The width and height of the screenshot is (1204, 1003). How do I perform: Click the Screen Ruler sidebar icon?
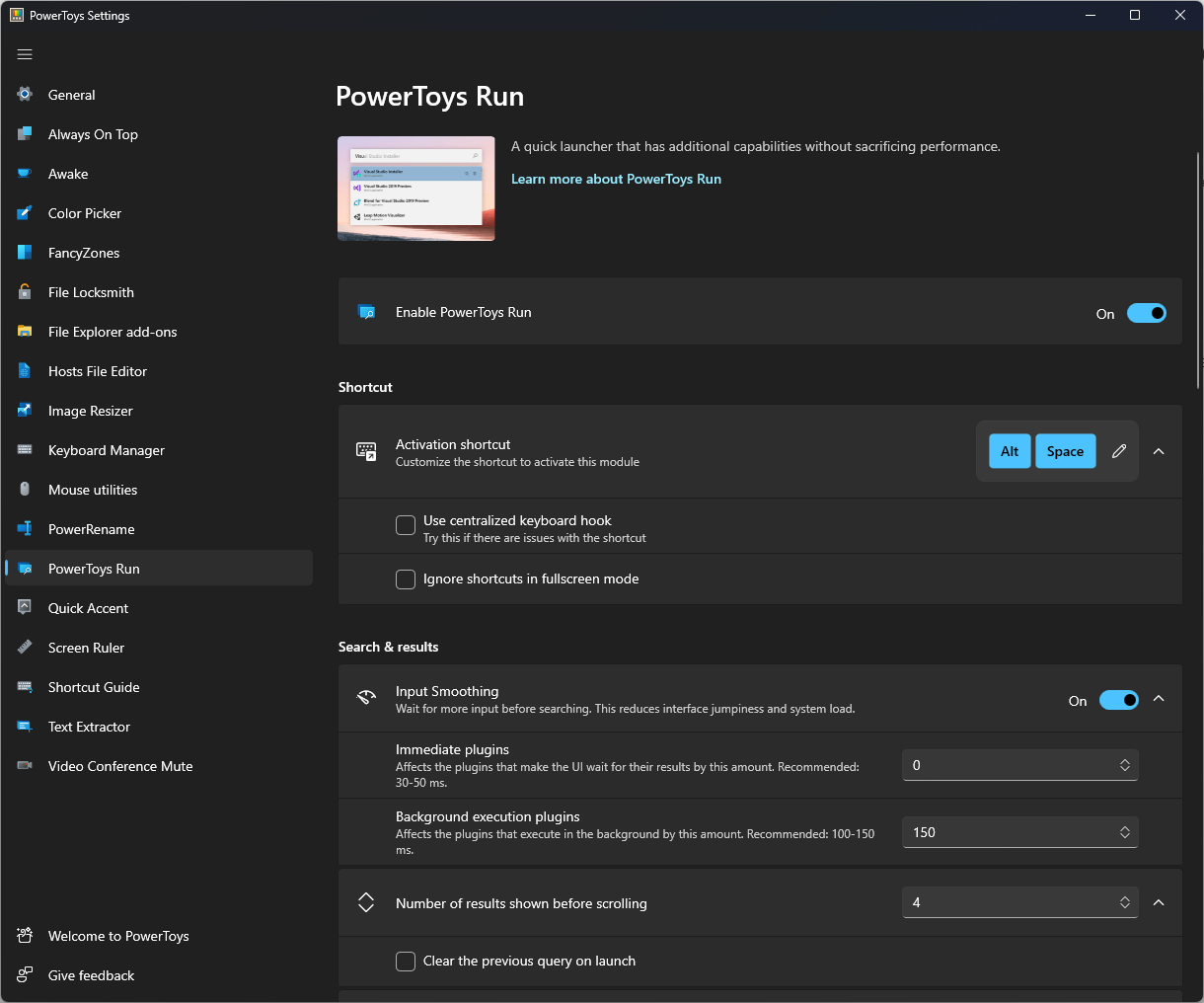coord(26,648)
